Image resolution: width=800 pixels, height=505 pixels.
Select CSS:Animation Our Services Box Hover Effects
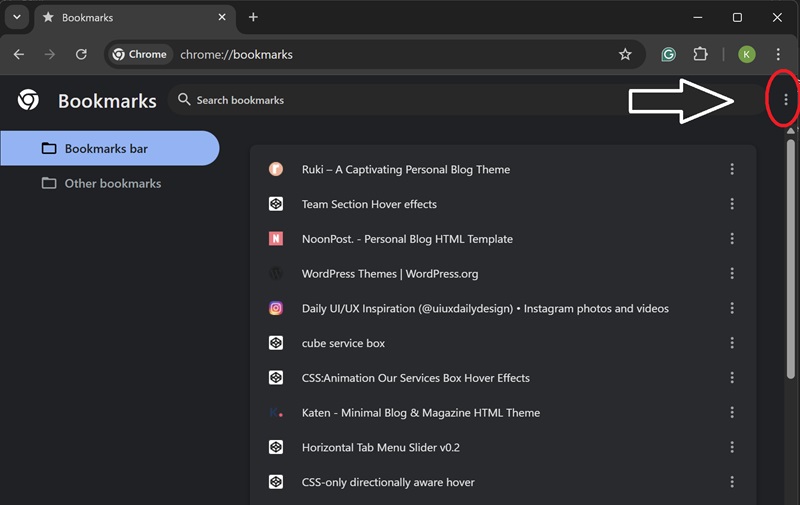(503, 377)
